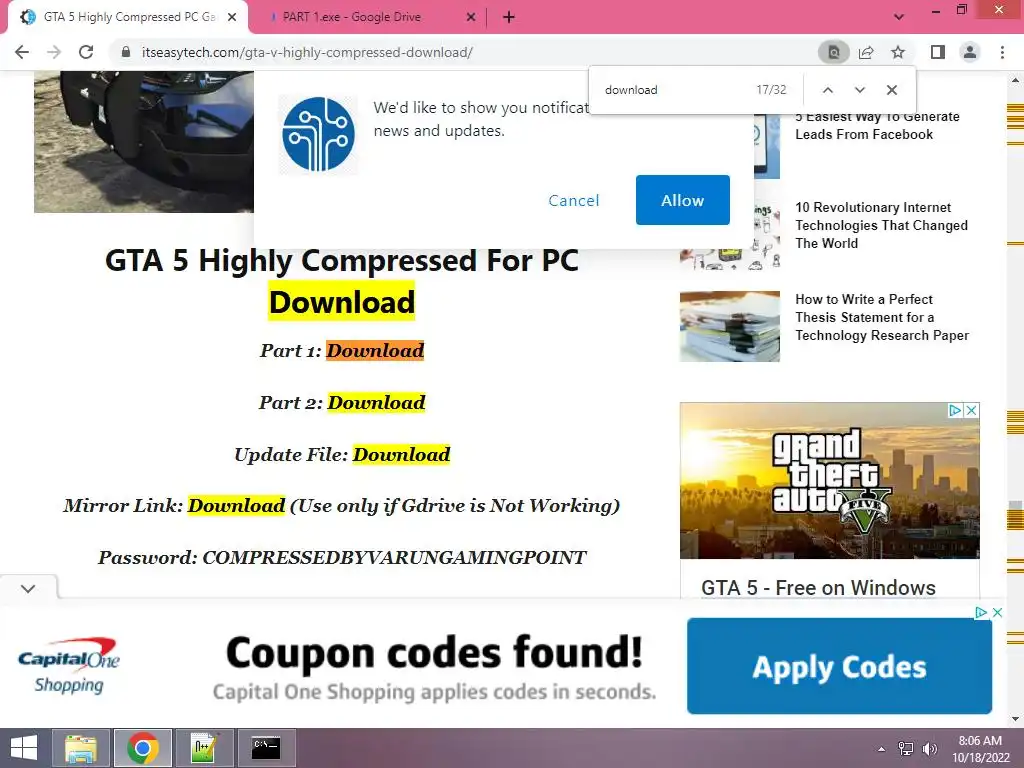Click GTA 5 - Free on Windows text
Screen dimensions: 1024x768
pos(818,588)
